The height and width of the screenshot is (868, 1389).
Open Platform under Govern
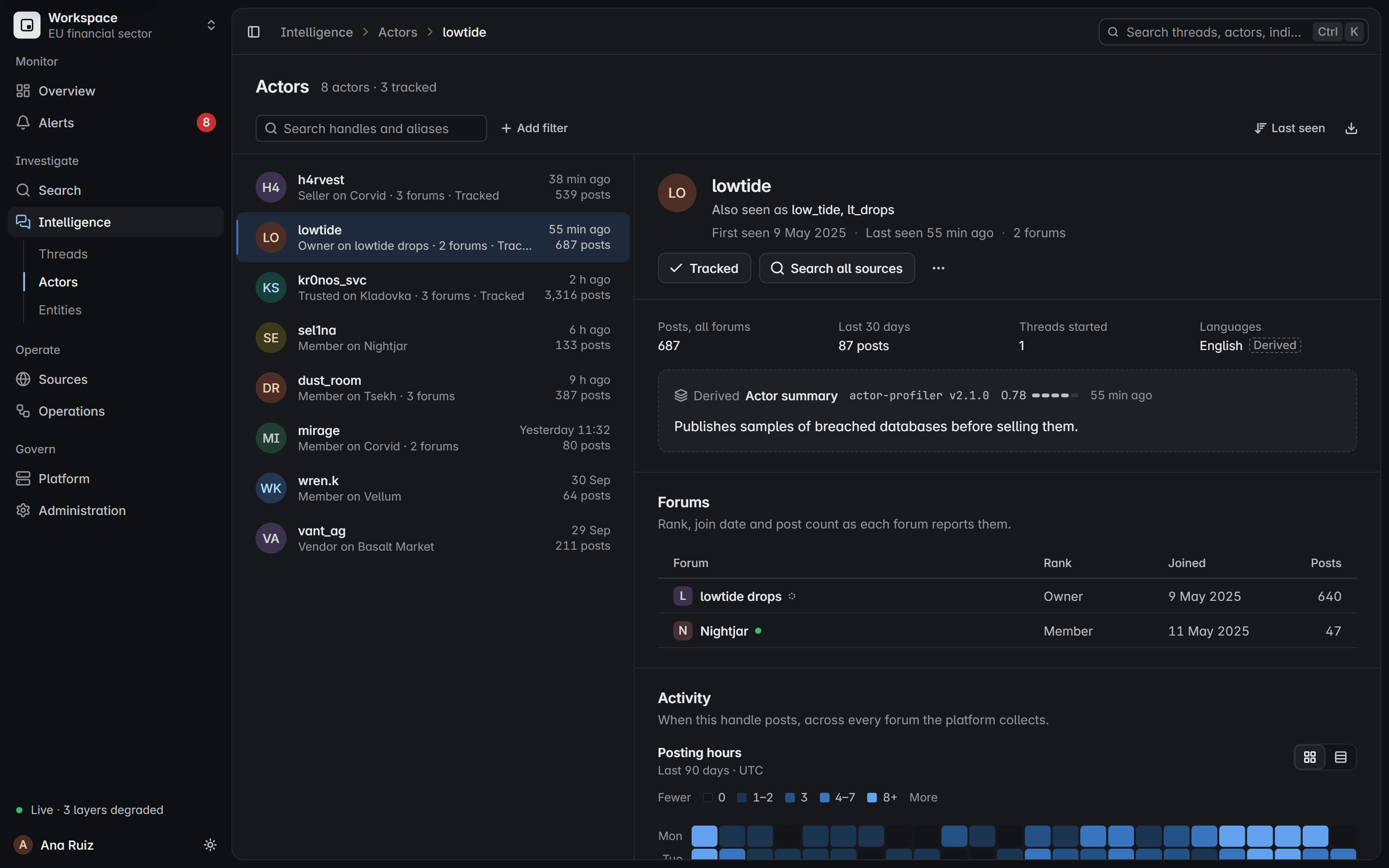pos(115,479)
